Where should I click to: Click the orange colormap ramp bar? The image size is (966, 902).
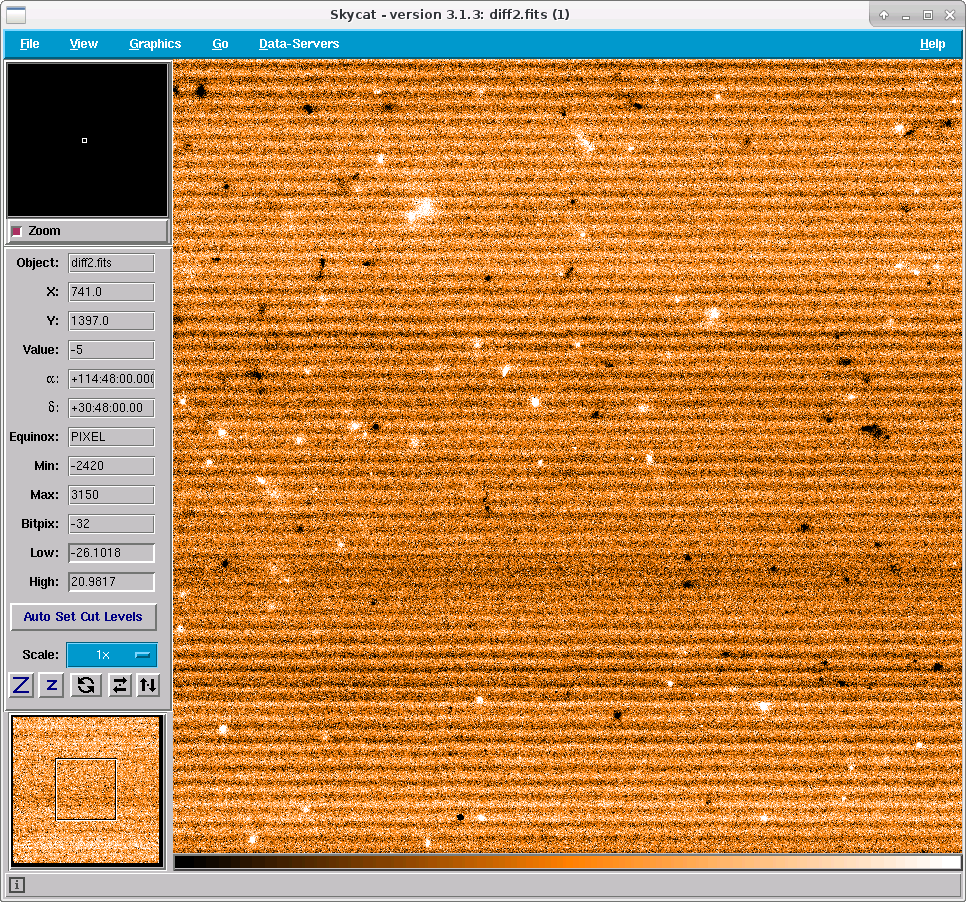pos(567,861)
